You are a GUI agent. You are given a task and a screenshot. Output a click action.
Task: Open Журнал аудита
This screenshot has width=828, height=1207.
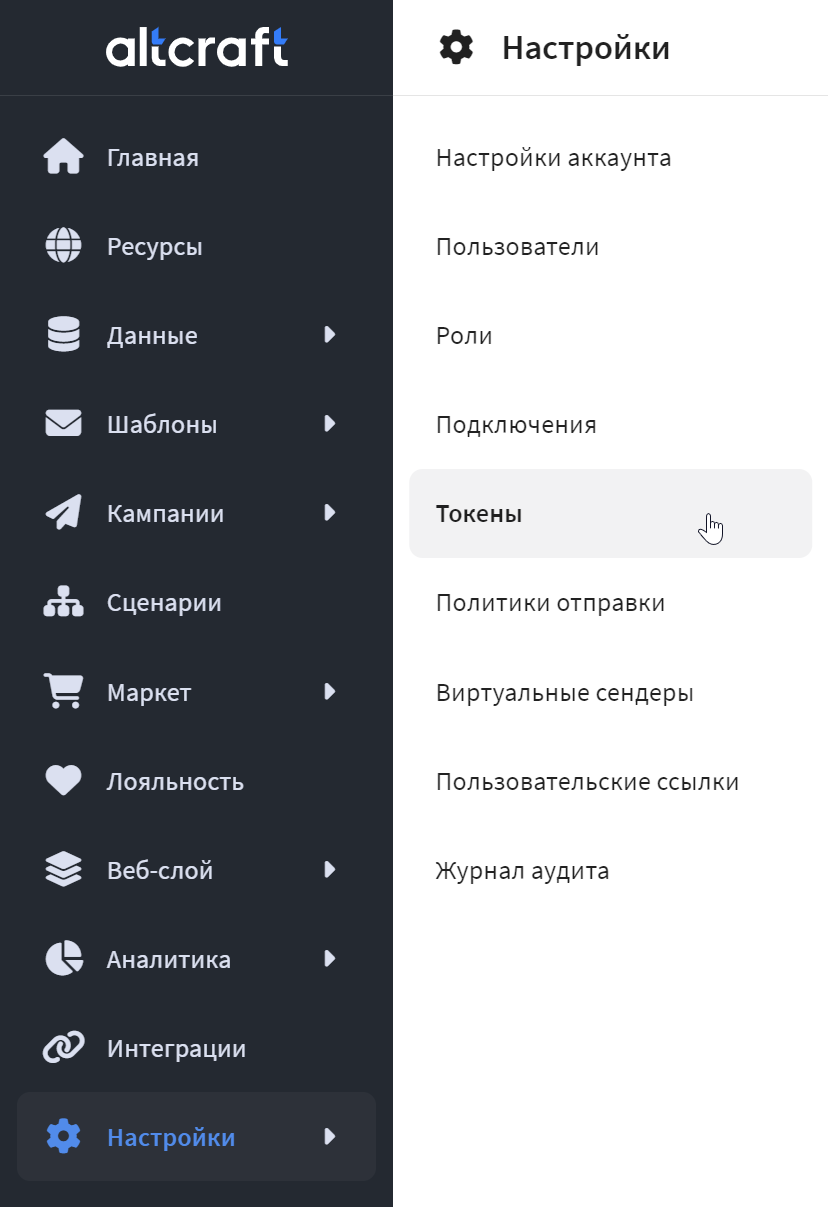pos(522,871)
